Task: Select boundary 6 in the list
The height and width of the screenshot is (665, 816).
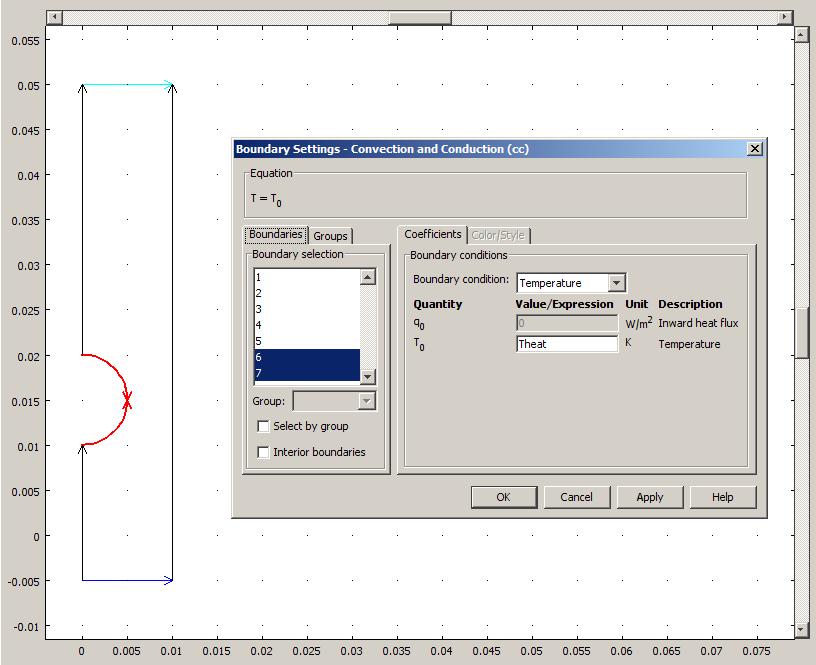Action: coord(307,357)
